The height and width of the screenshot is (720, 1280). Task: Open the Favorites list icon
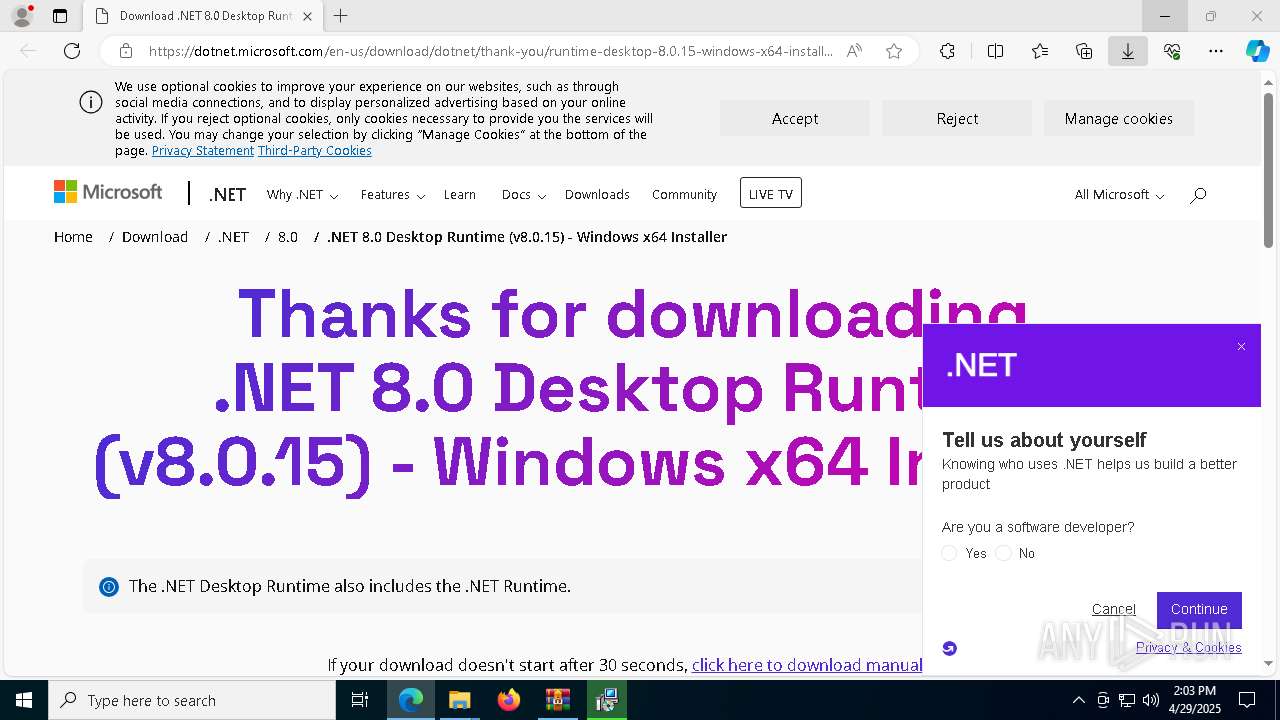(x=1040, y=51)
